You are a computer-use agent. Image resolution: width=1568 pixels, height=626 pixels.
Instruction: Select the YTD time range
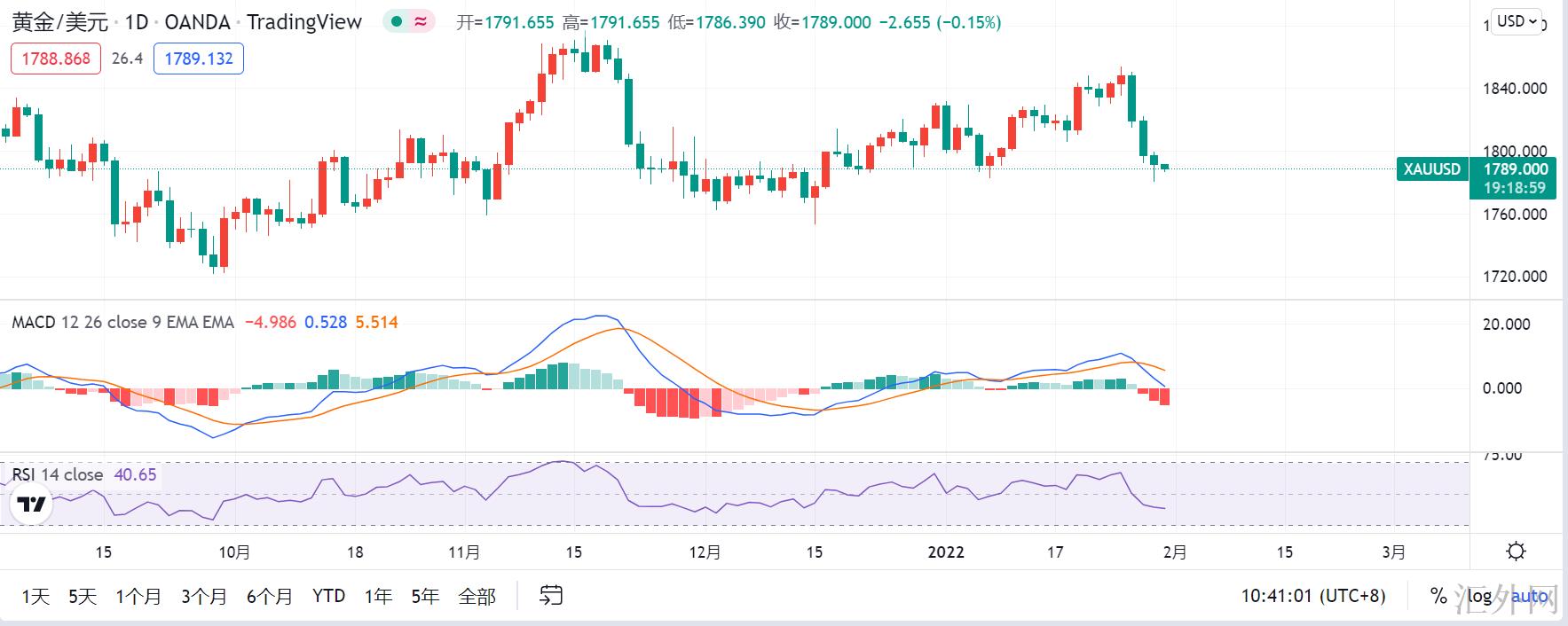[x=328, y=596]
